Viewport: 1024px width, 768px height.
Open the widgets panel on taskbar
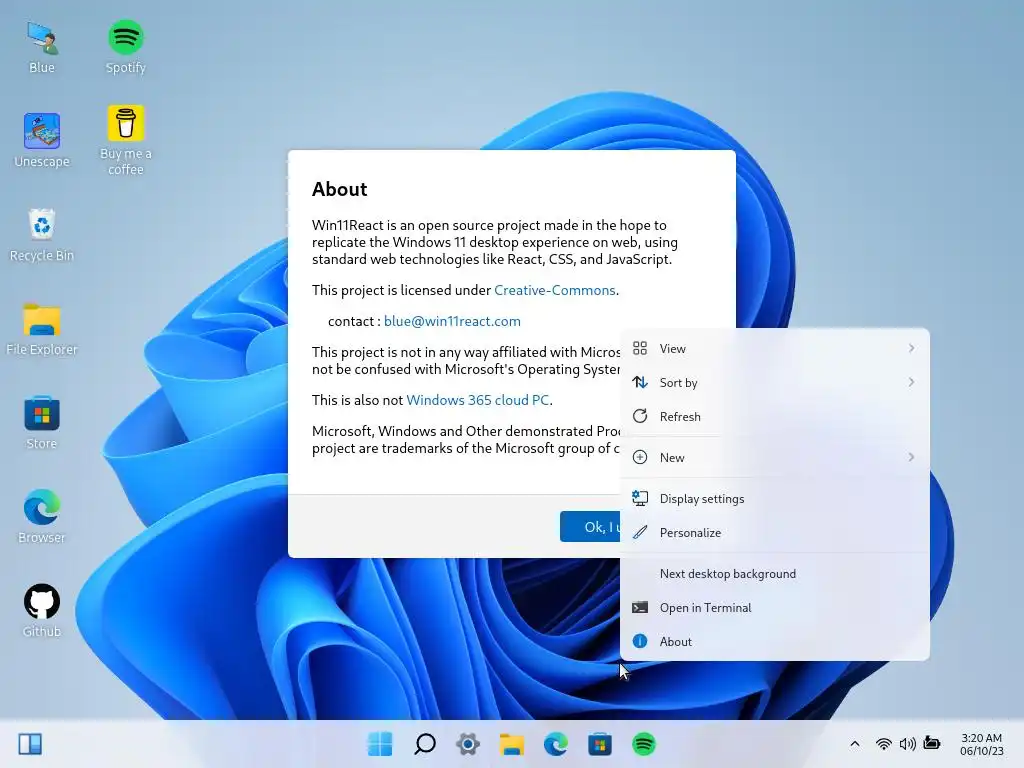[x=30, y=744]
